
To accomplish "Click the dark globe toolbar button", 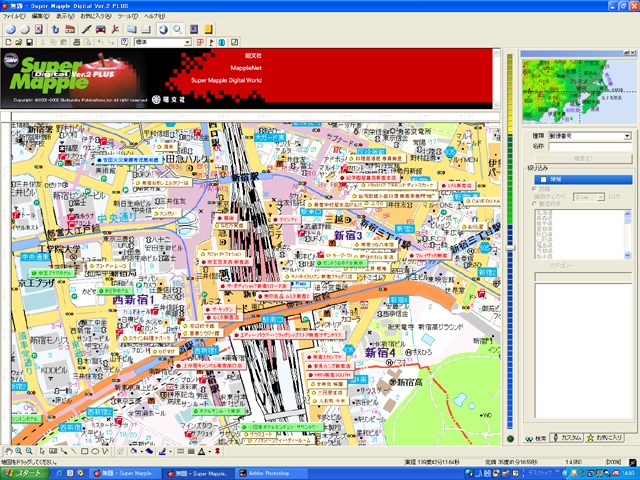I will 163,29.
